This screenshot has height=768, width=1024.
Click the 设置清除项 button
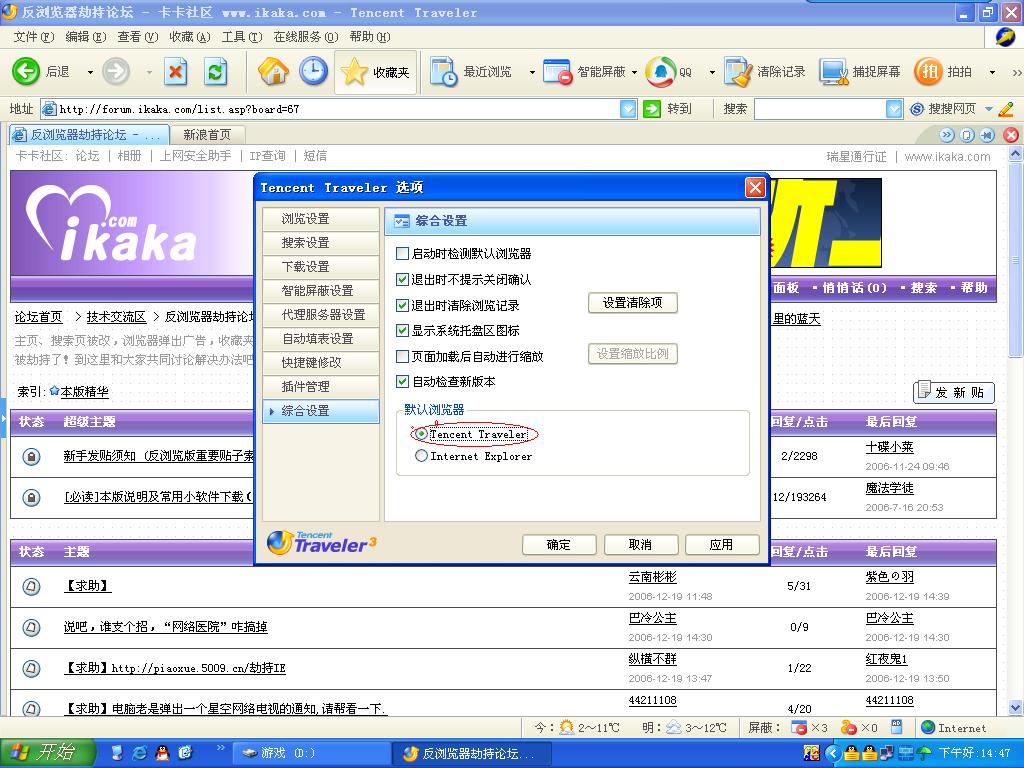coord(632,303)
